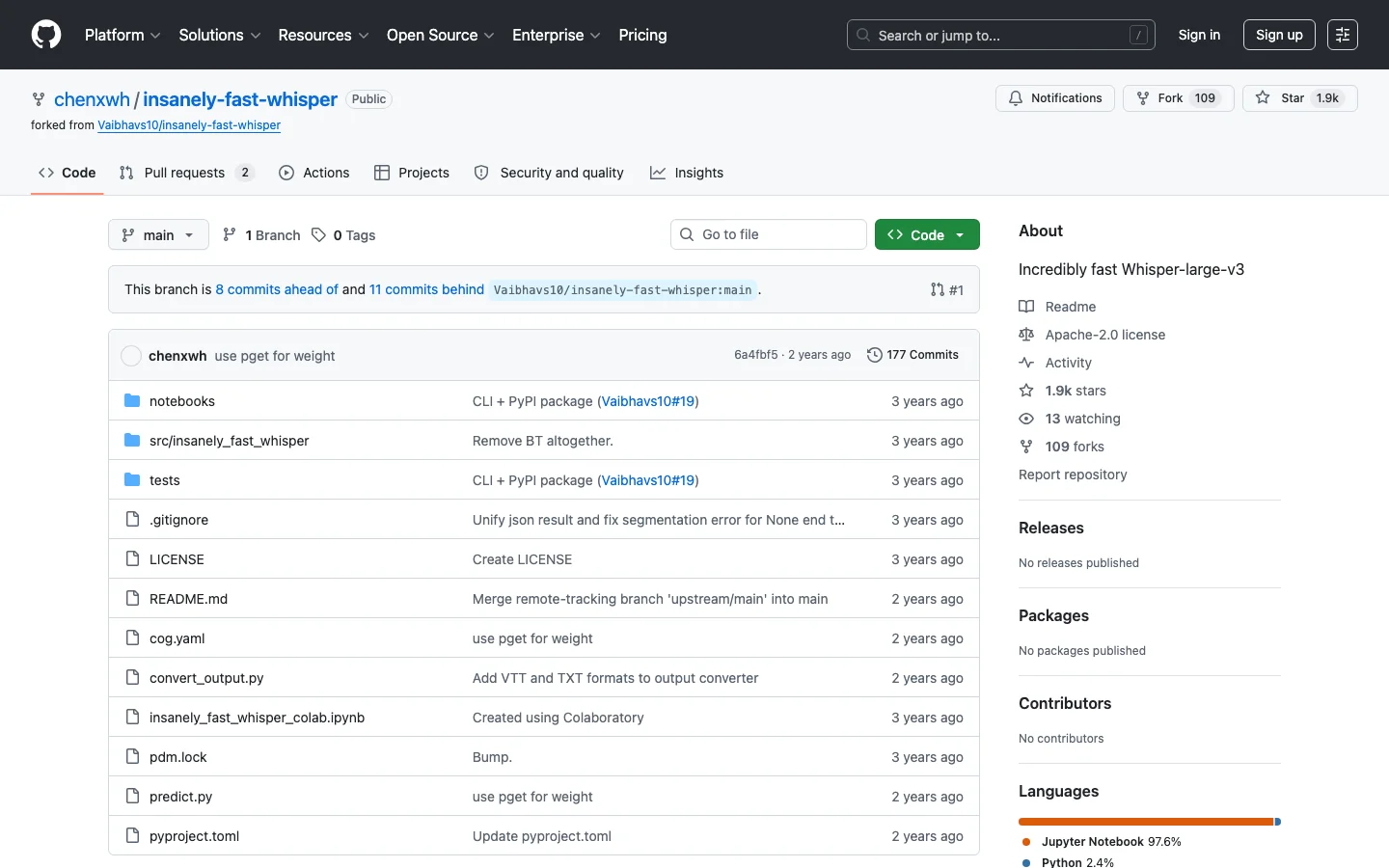Click the eye icon next to 13 watching
The image size is (1389, 868).
[1026, 419]
